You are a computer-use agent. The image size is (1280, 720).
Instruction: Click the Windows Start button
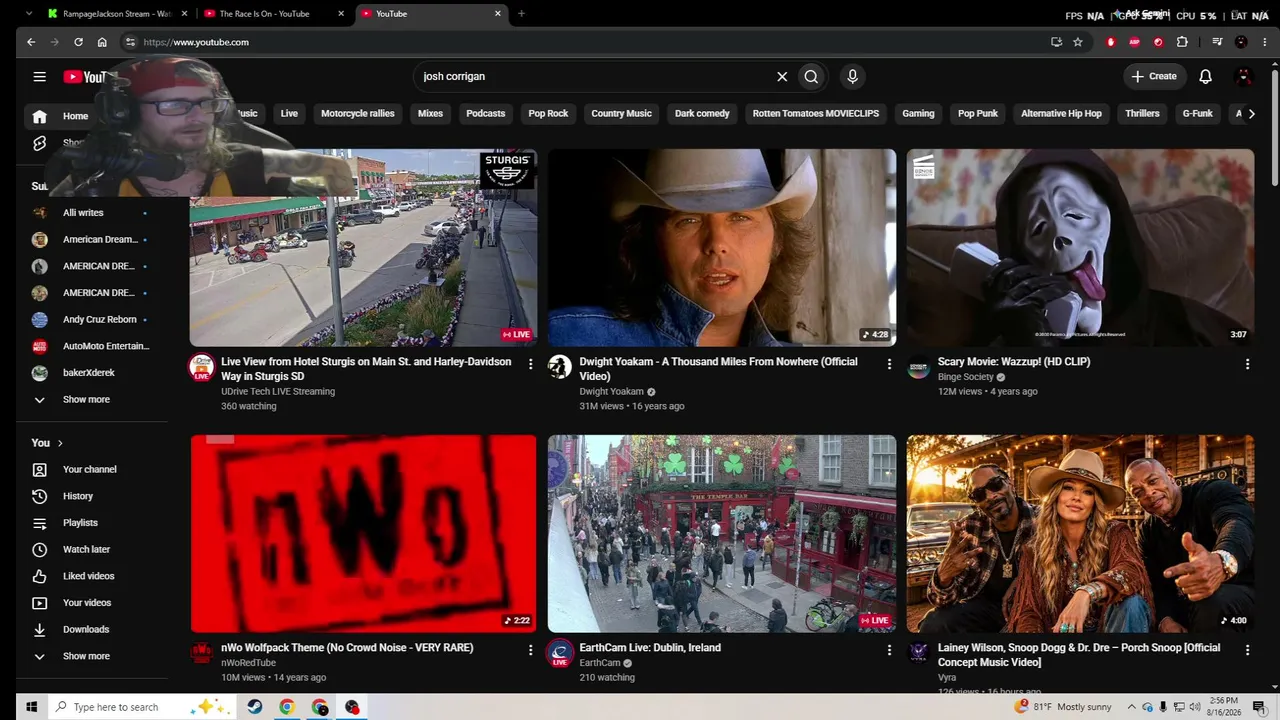click(x=31, y=707)
